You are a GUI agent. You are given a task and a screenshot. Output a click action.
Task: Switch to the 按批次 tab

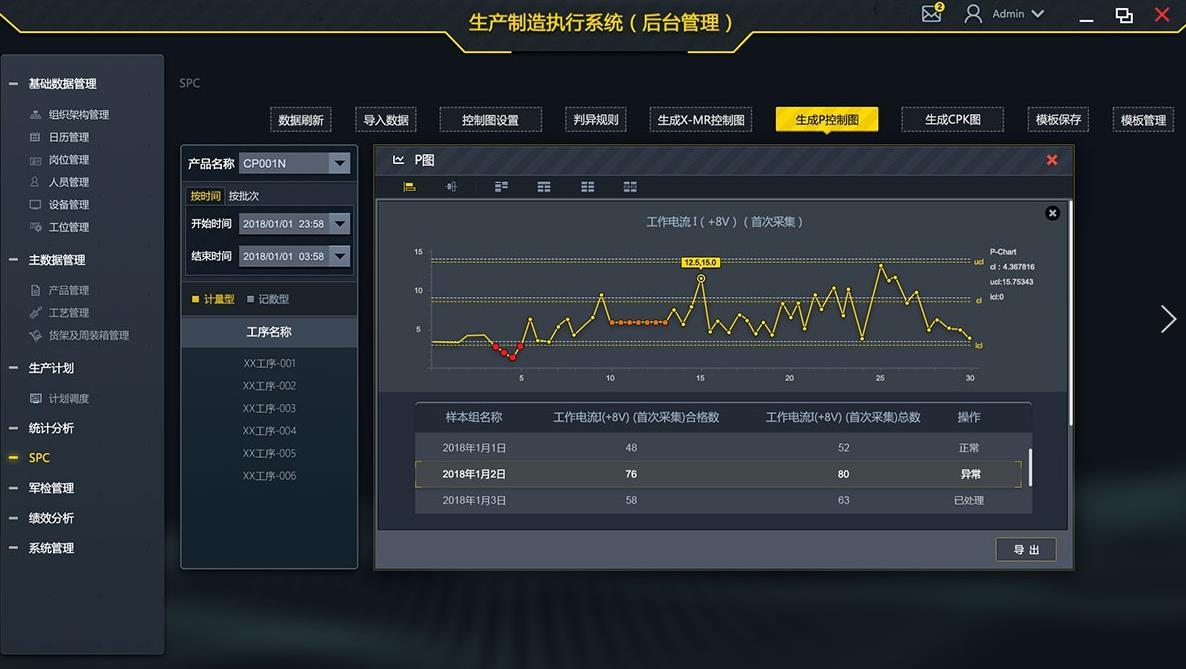(243, 196)
